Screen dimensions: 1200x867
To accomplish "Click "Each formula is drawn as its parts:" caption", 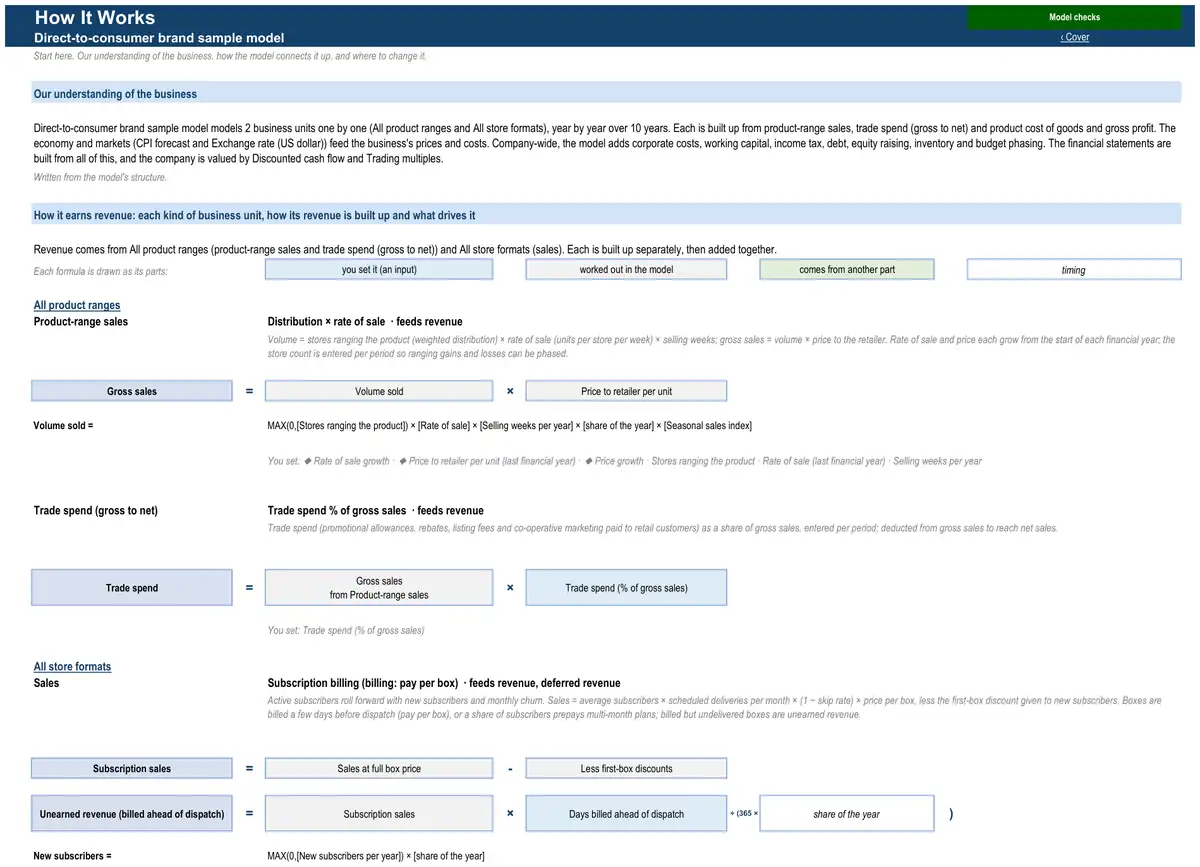I will pyautogui.click(x=100, y=271).
